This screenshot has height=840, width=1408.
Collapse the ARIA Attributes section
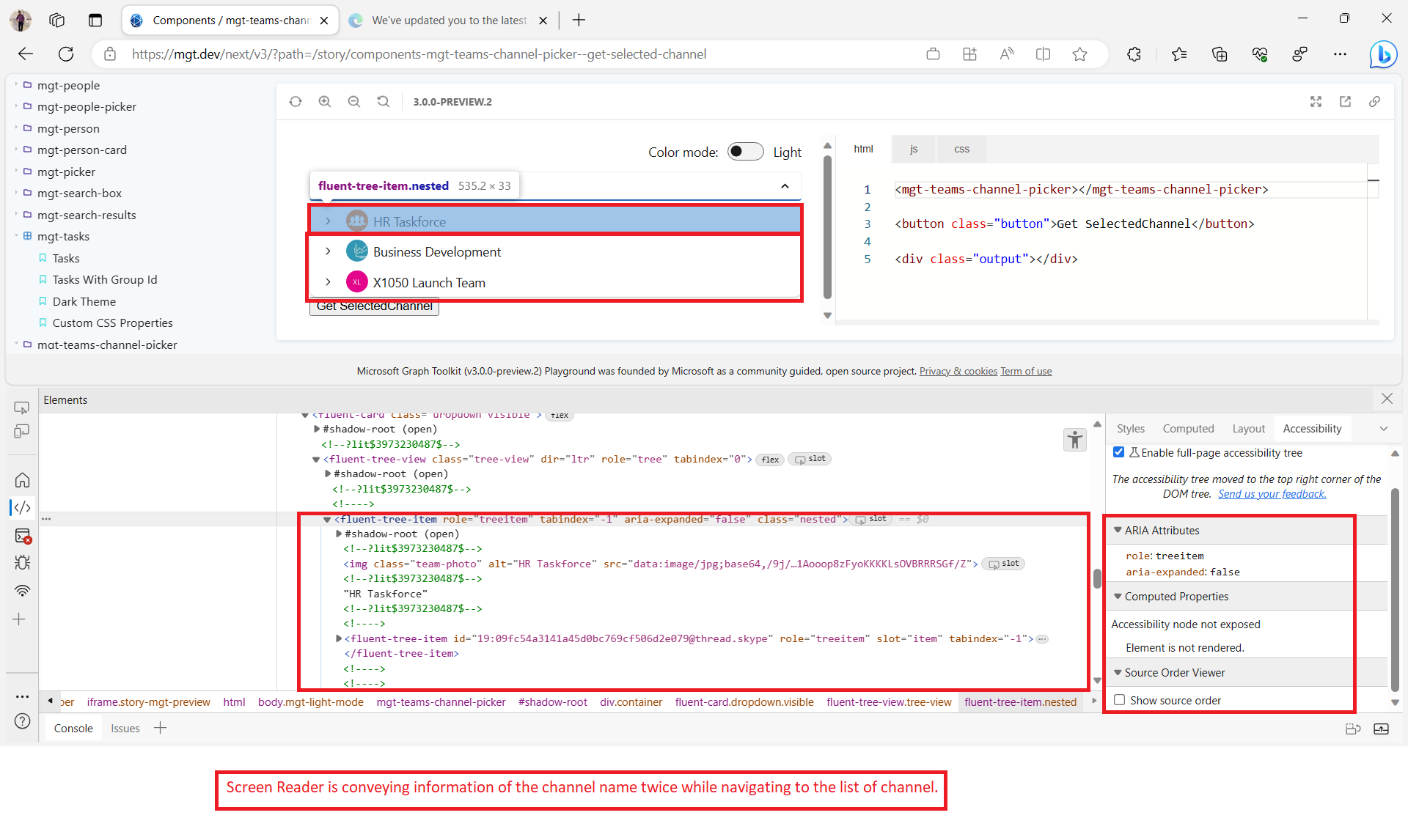(1118, 530)
